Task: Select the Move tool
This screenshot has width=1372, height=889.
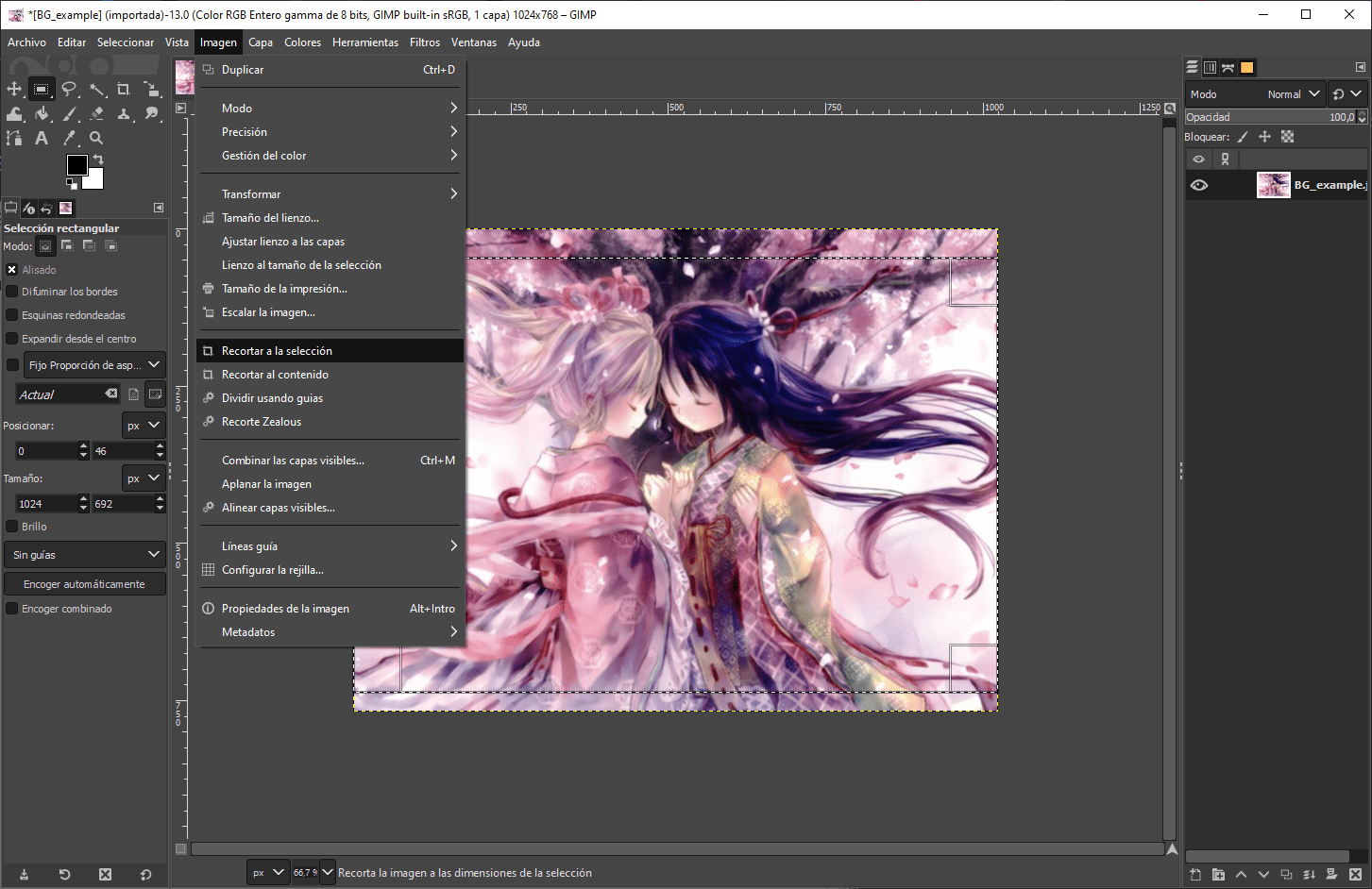Action: [x=14, y=89]
